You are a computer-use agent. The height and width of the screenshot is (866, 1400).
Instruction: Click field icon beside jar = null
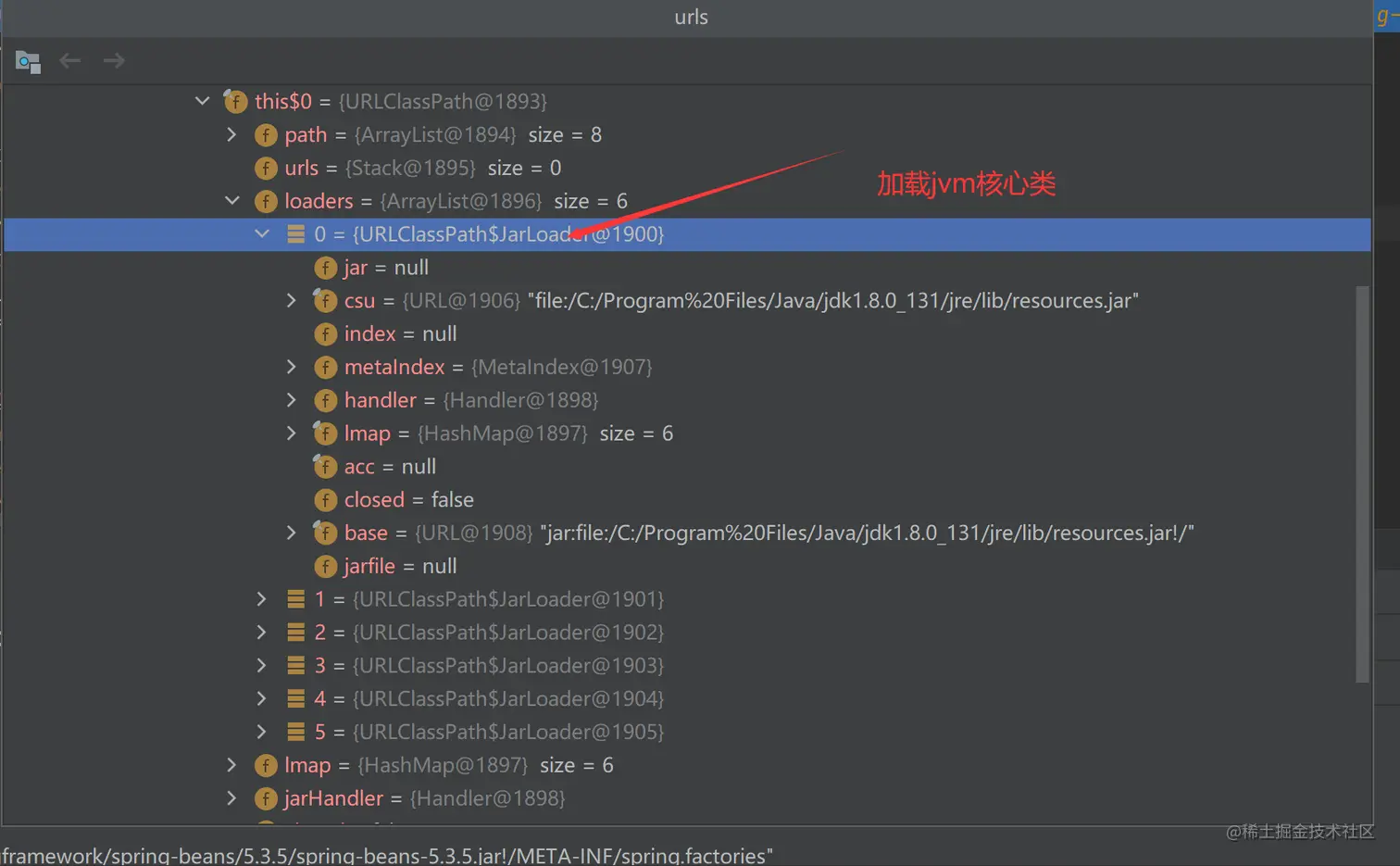(325, 268)
